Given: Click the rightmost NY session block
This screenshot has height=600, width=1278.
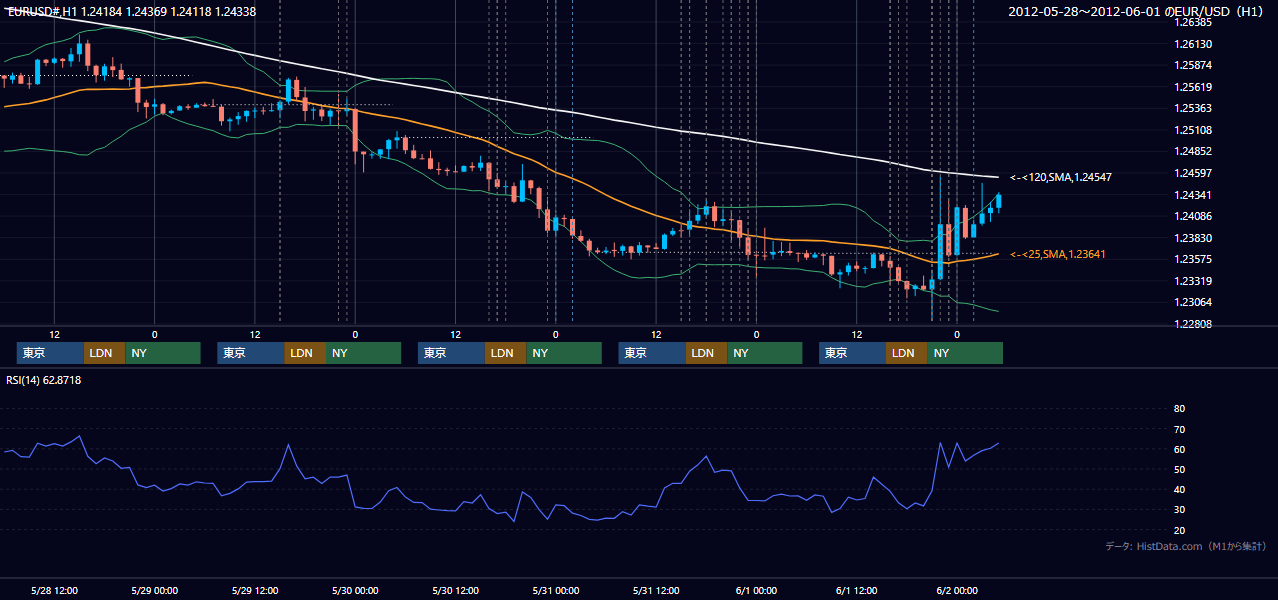Looking at the screenshot, I should [x=965, y=353].
